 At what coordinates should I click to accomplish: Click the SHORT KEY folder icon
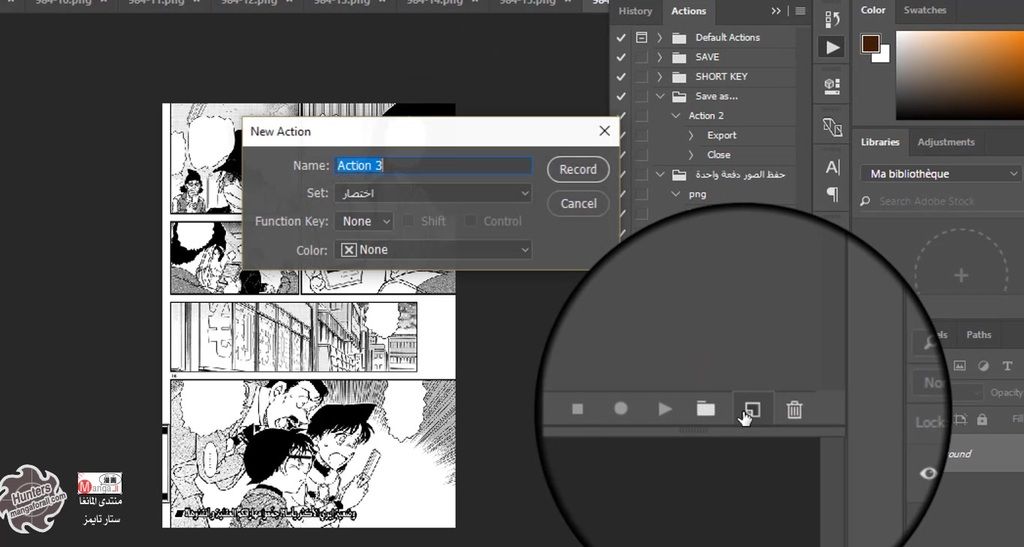point(679,76)
